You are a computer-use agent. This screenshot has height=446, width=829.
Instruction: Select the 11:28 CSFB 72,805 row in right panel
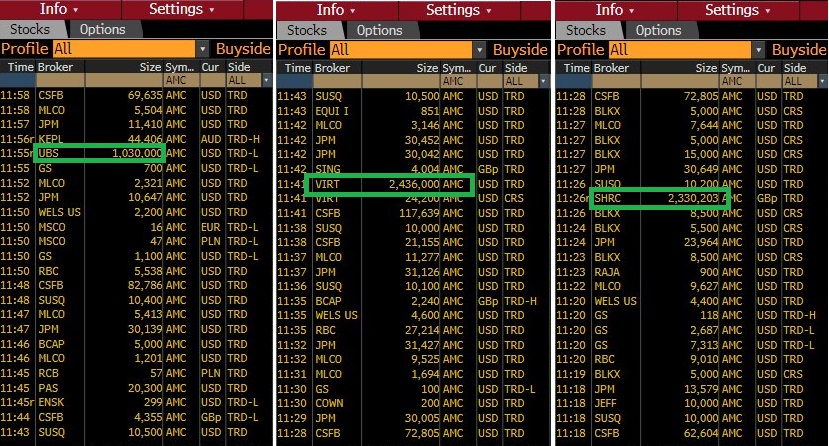(x=692, y=96)
